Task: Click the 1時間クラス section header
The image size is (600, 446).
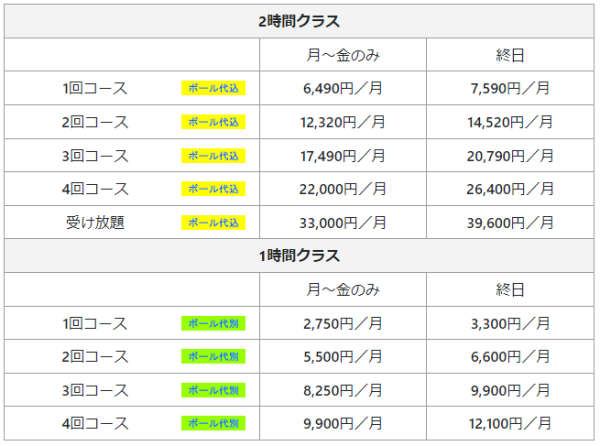Action: point(300,255)
